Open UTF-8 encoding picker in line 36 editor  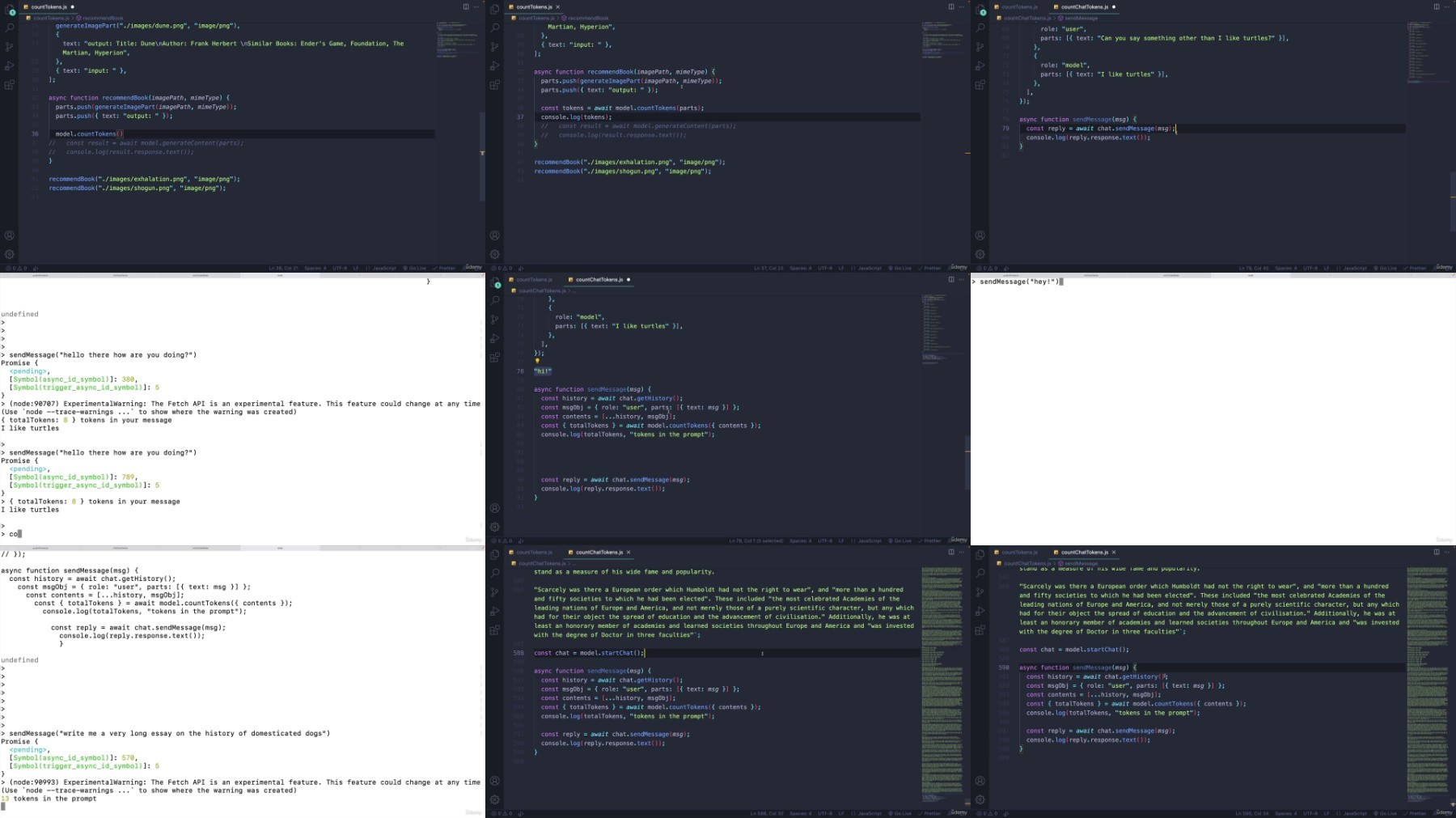click(x=339, y=268)
